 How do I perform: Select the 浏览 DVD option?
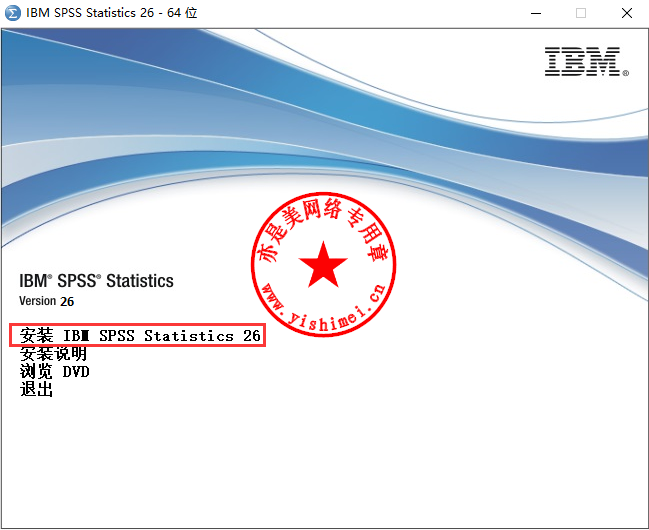click(54, 371)
